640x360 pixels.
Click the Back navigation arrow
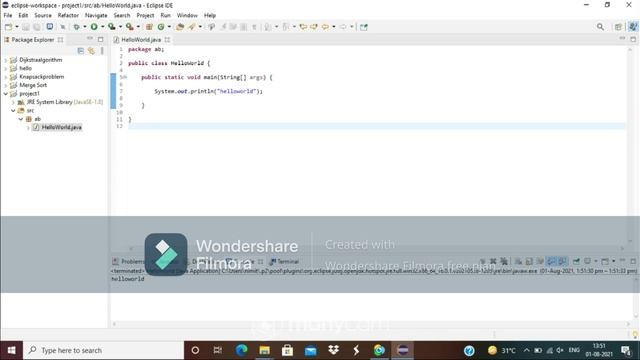(x=325, y=27)
